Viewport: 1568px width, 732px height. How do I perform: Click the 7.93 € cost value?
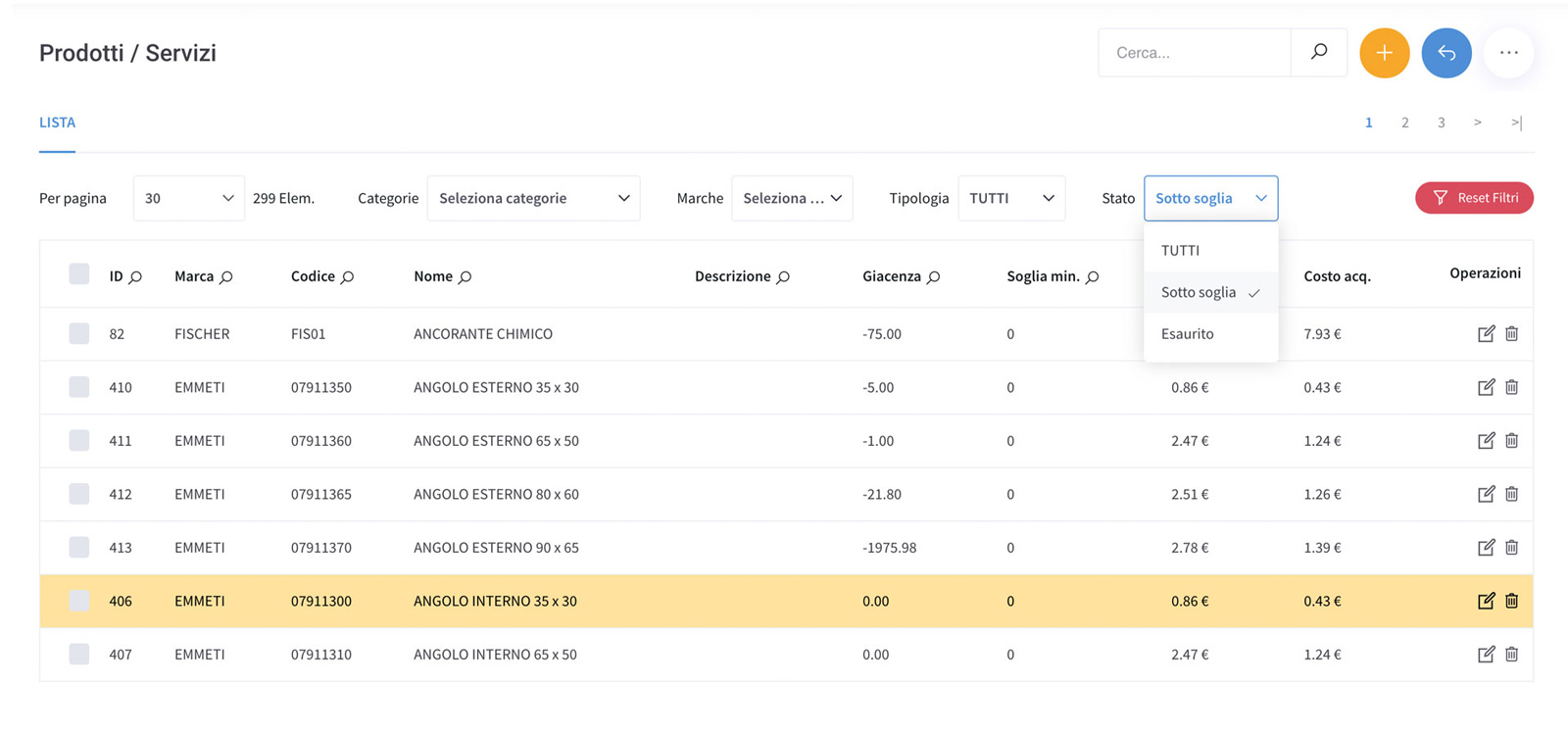pos(1322,334)
